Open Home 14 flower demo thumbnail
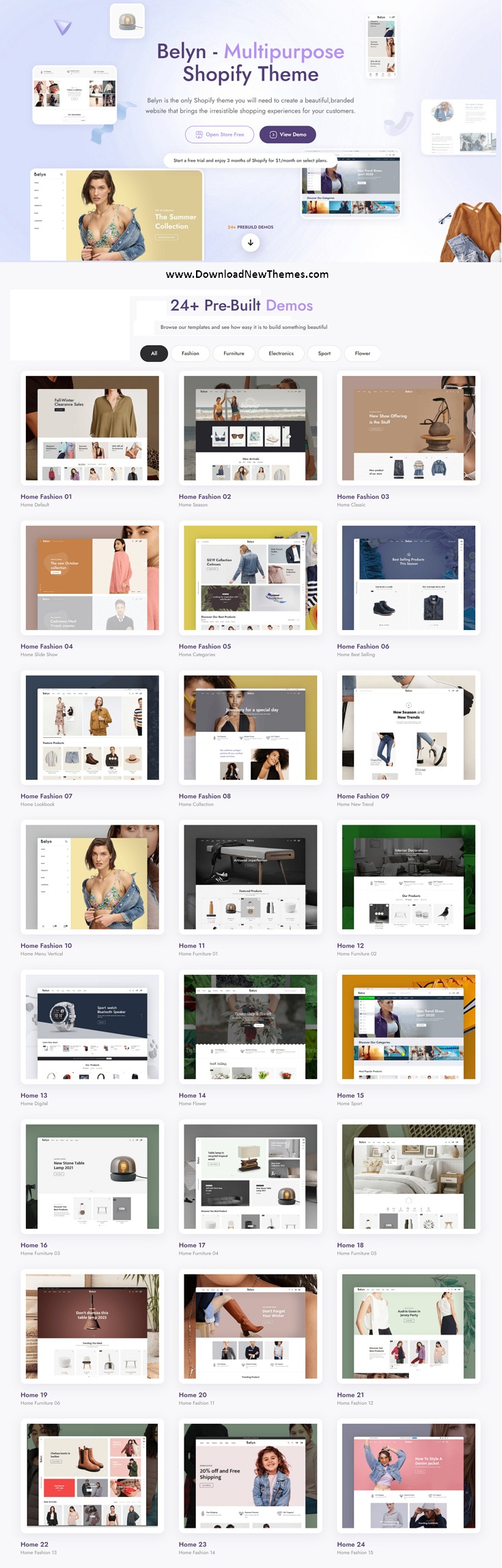The height and width of the screenshot is (1568, 502). [x=251, y=1027]
